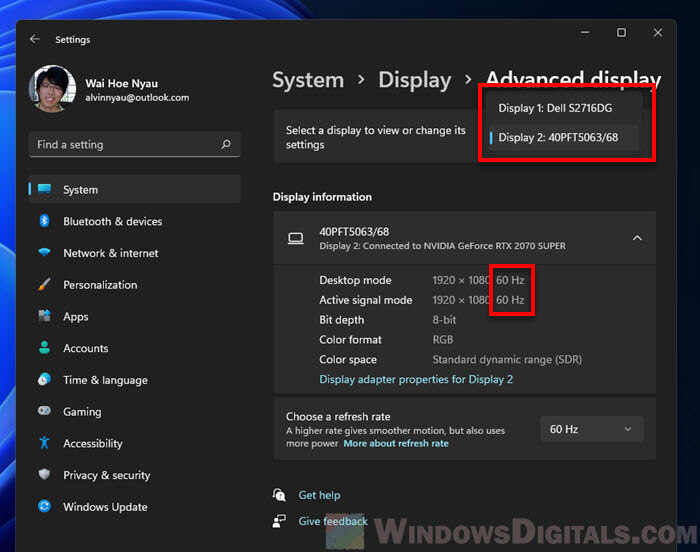Viewport: 700px width, 552px height.
Task: Click the Active signal mode label
Action: coord(366,300)
